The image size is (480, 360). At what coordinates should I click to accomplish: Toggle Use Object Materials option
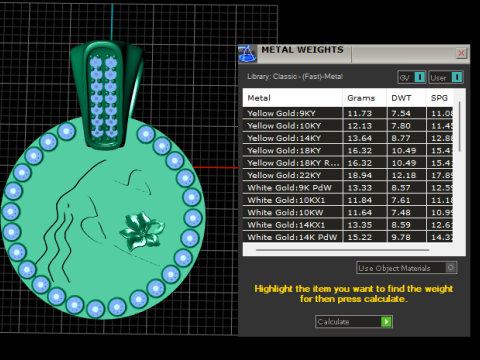[406, 268]
